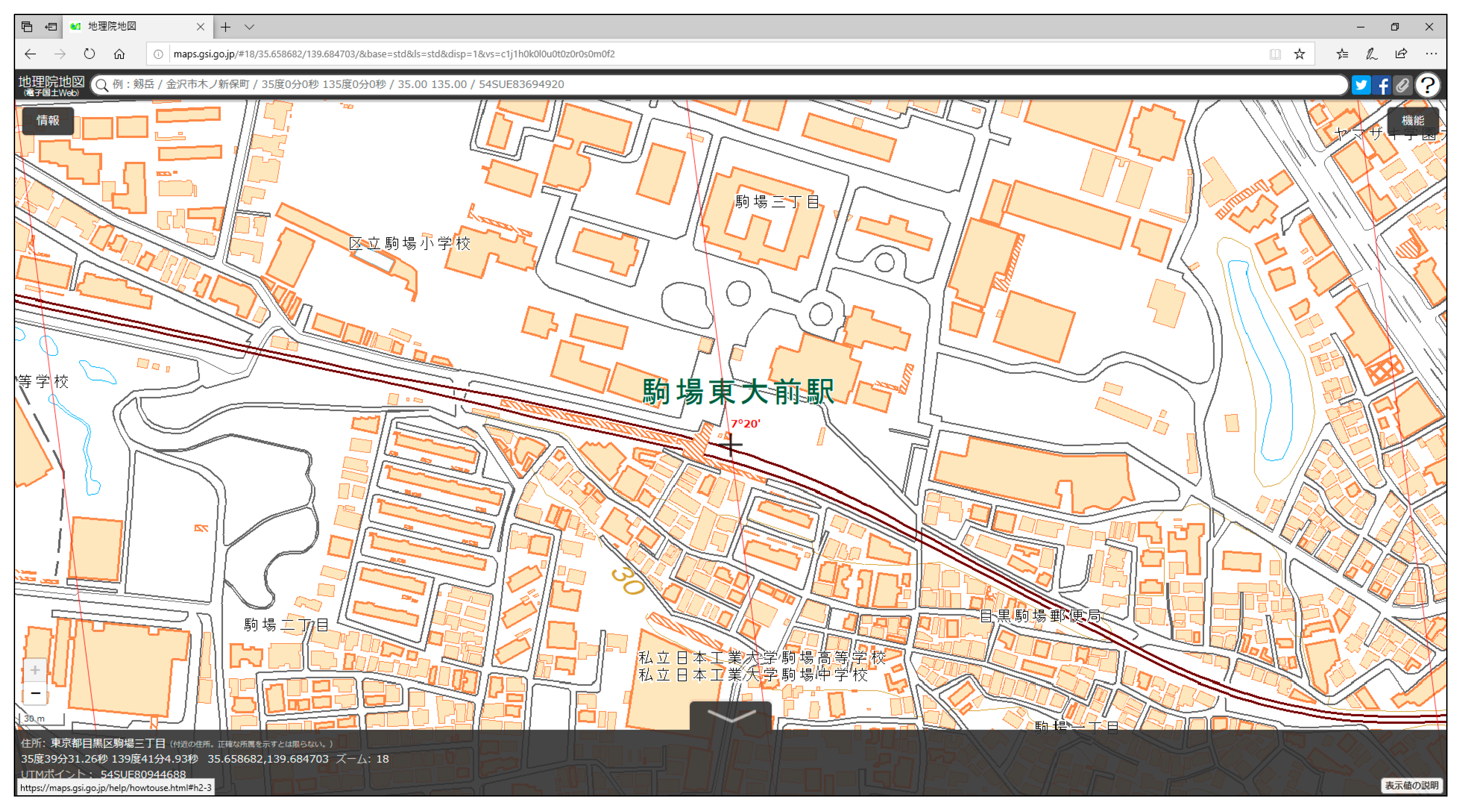Collapse the coordinate info panel chevron

coord(730,715)
